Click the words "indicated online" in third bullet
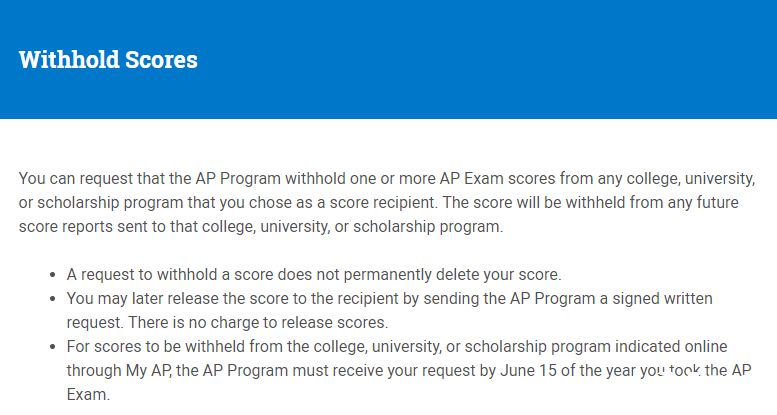 pyautogui.click(x=671, y=347)
